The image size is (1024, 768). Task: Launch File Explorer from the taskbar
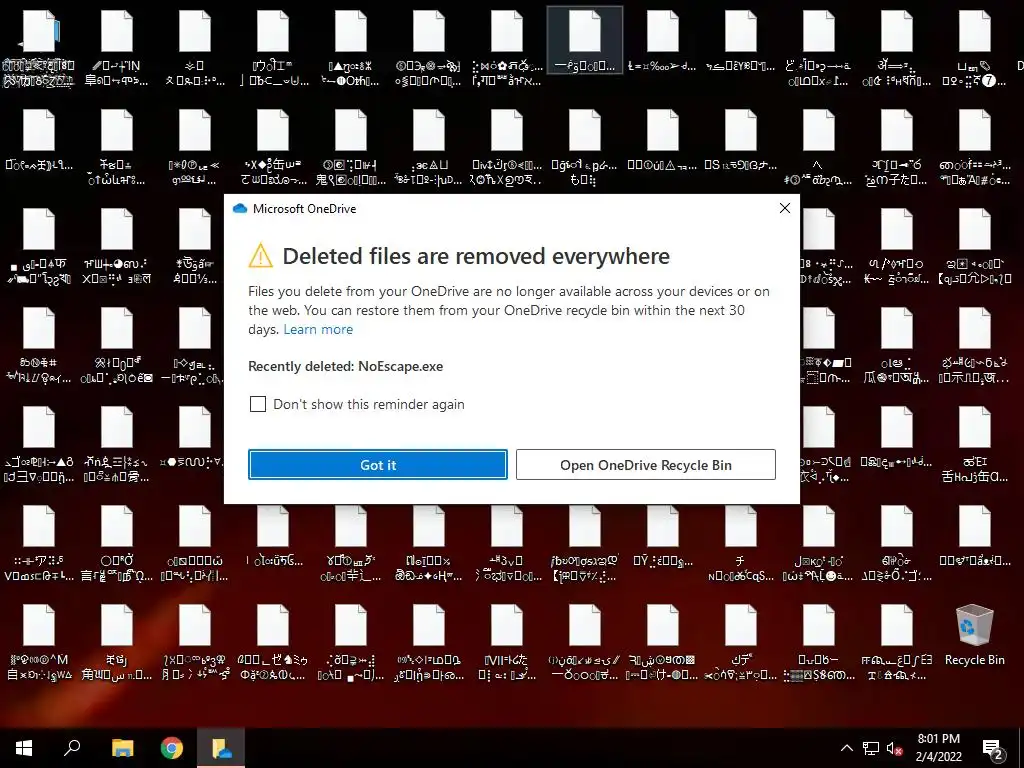pyautogui.click(x=122, y=748)
